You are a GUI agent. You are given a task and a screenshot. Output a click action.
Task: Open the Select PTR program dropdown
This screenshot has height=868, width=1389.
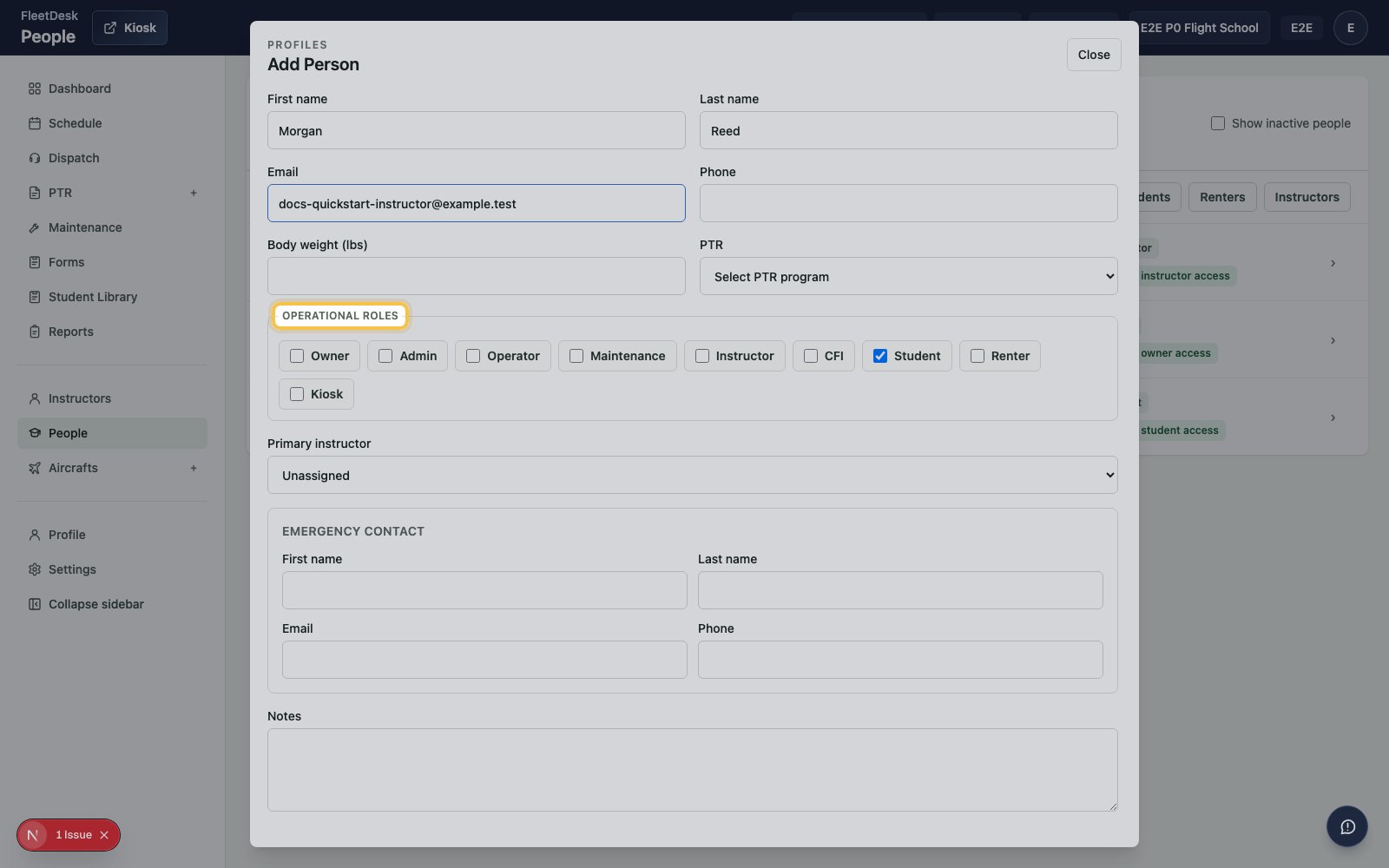click(x=908, y=276)
